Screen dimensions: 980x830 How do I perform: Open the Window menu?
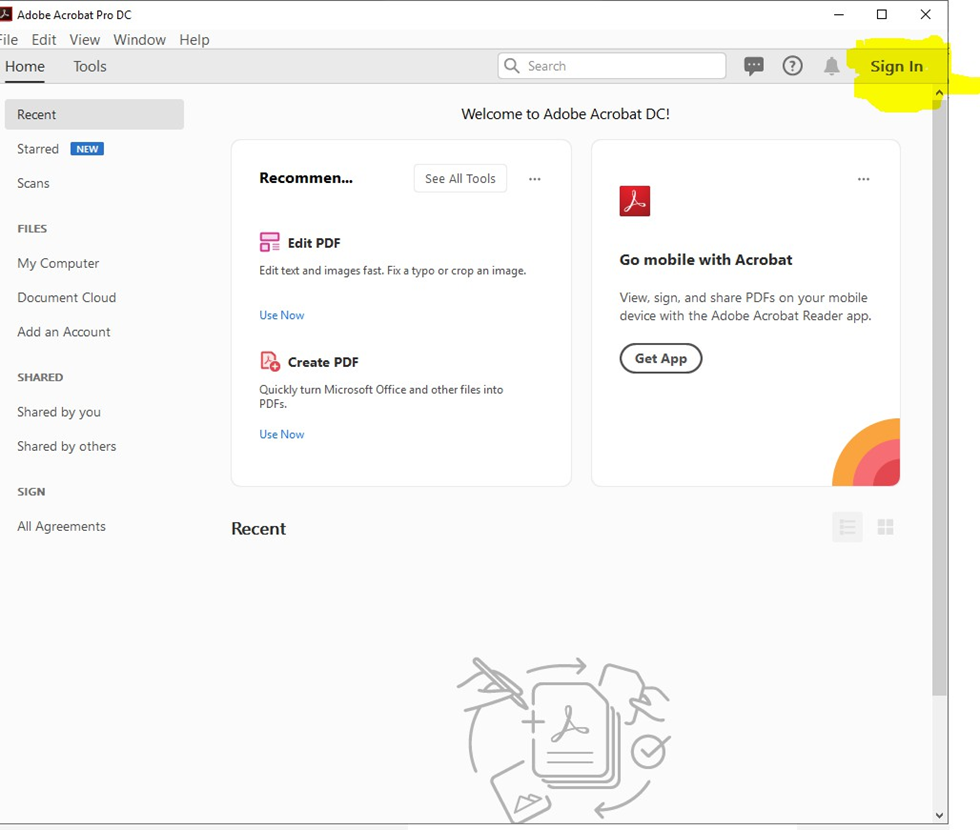coord(139,39)
